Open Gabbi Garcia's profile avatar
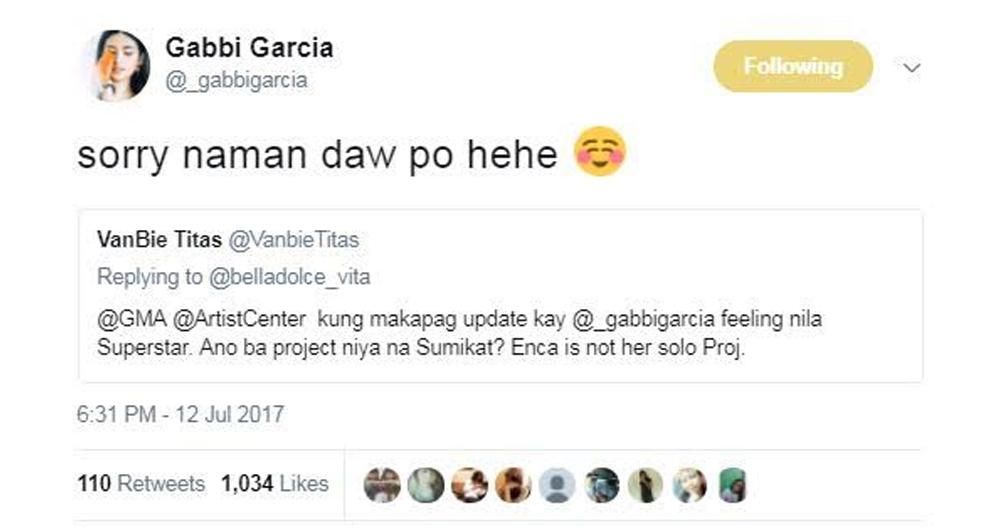Screen dimensions: 1000x528 (x=118, y=65)
